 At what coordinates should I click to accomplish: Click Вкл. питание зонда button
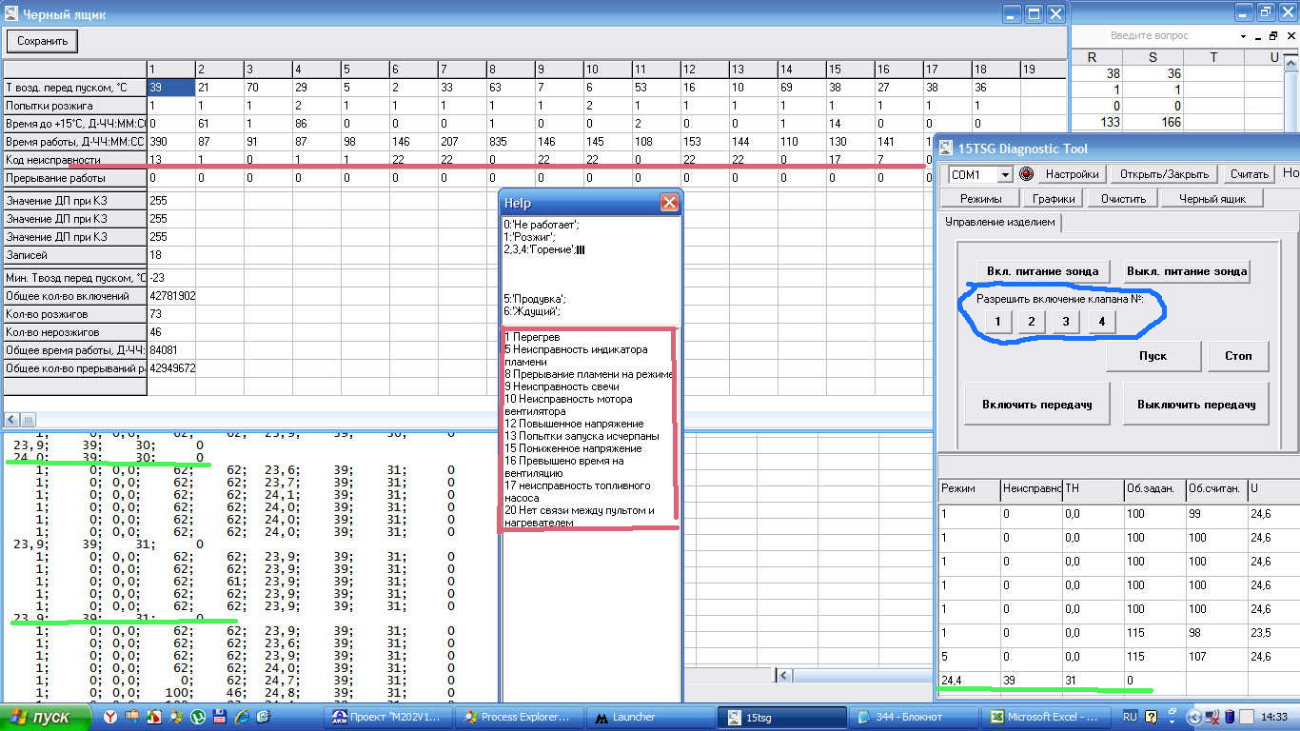pos(1042,271)
